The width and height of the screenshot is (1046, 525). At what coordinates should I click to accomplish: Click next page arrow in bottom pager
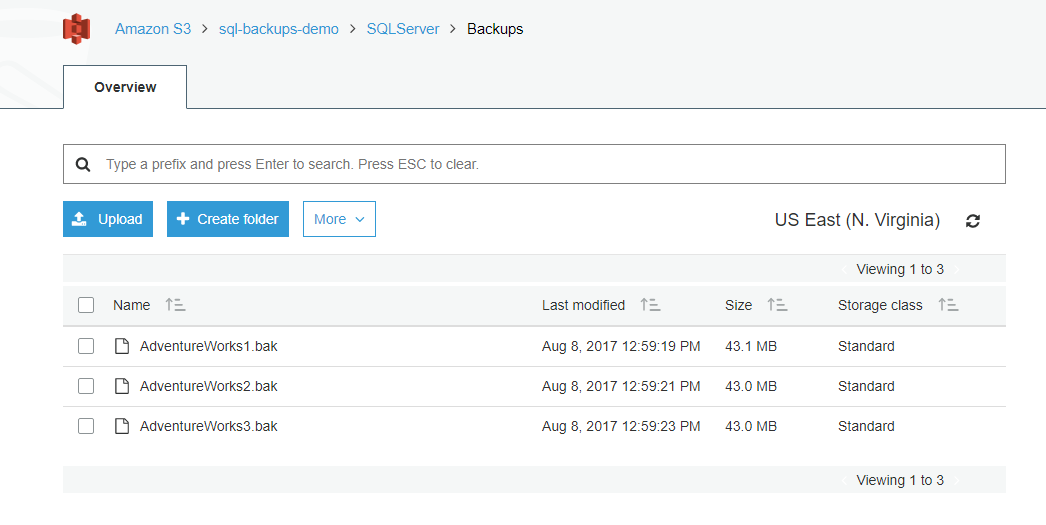[x=957, y=480]
